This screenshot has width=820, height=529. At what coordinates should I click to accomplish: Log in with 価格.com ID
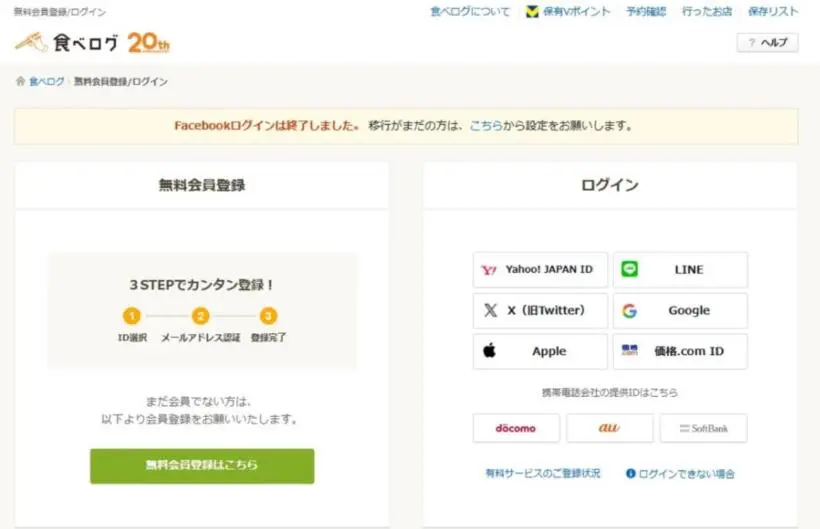[x=680, y=351]
